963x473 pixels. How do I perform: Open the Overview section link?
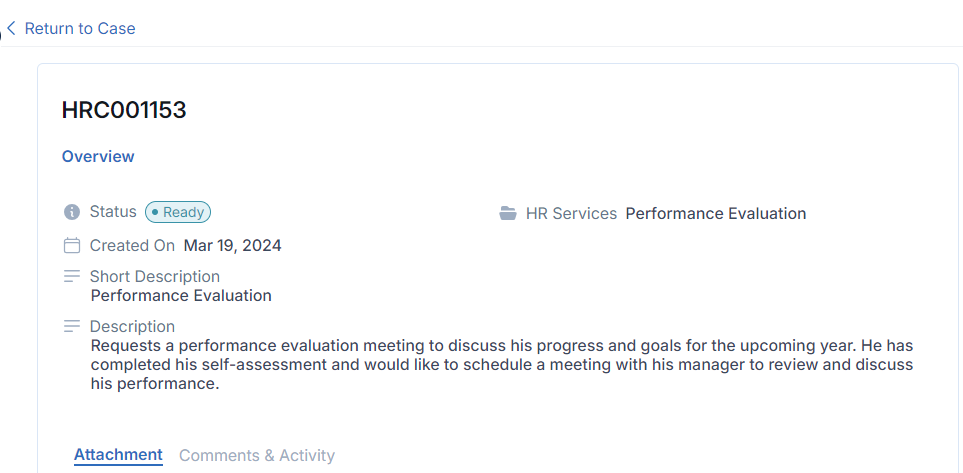[x=98, y=157]
